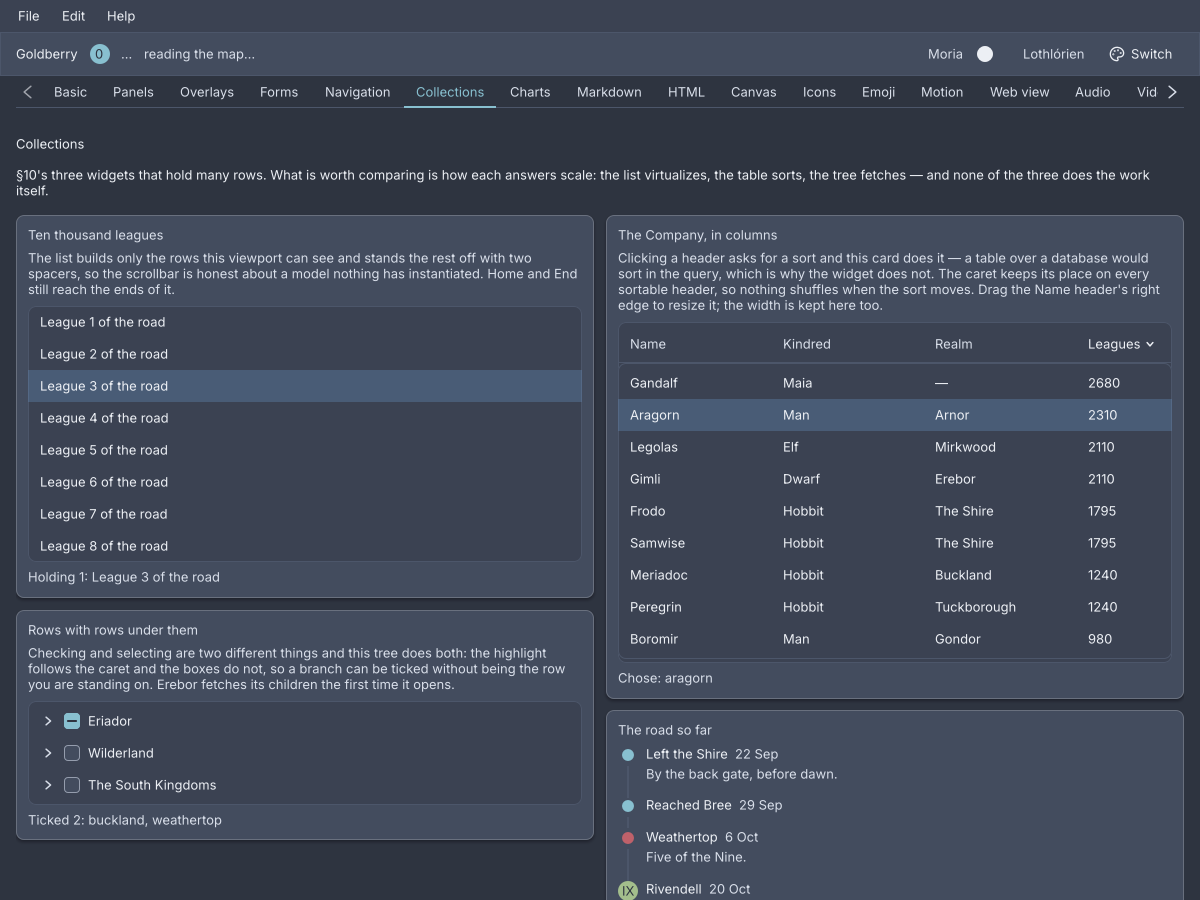This screenshot has width=1200, height=900.
Task: Switch to the Basic tab
Action: (x=70, y=92)
